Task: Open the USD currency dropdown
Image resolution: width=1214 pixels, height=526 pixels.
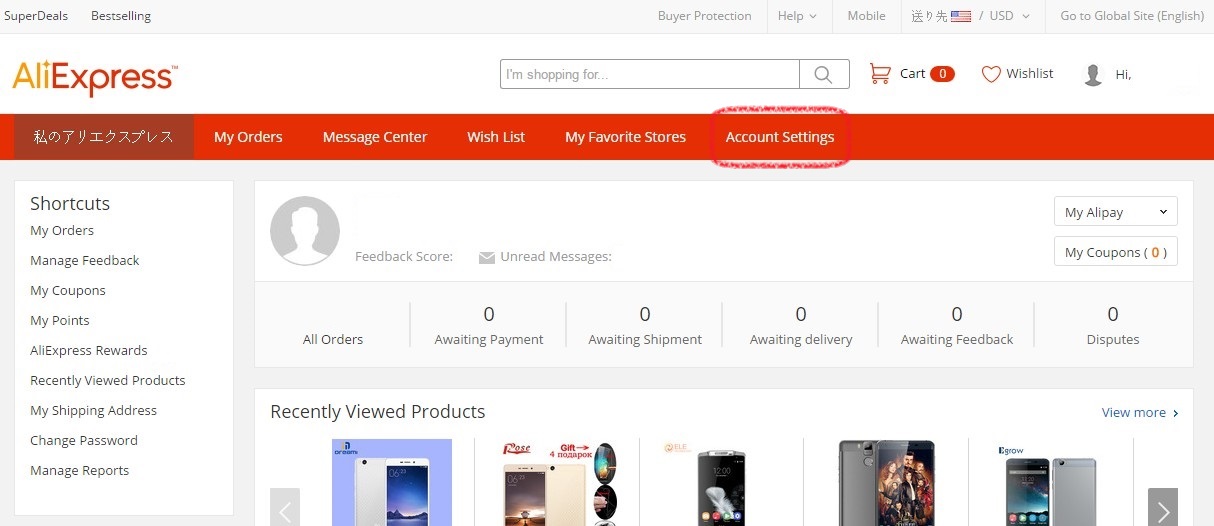Action: tap(1010, 16)
